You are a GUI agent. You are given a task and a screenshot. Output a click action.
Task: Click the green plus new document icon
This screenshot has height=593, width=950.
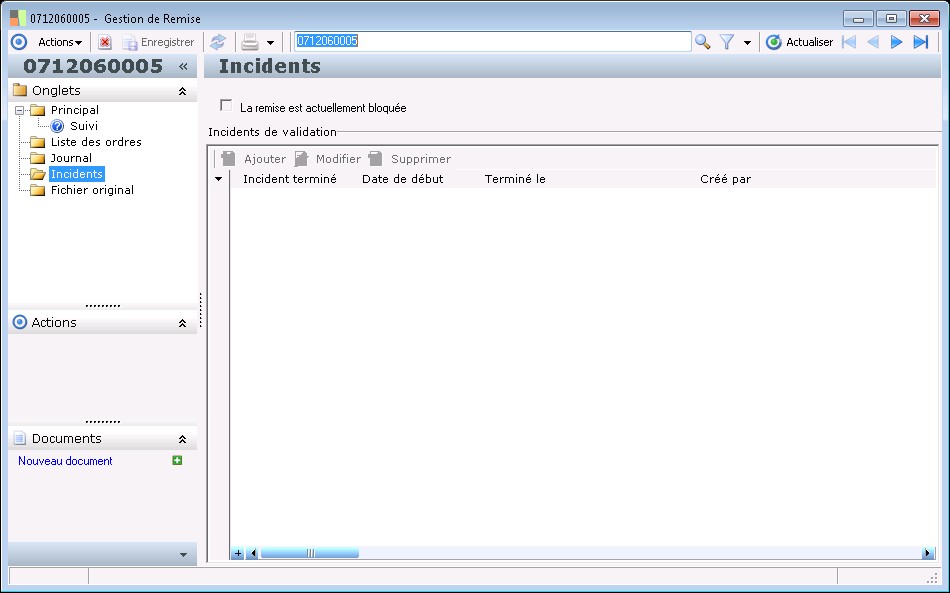tap(177, 460)
